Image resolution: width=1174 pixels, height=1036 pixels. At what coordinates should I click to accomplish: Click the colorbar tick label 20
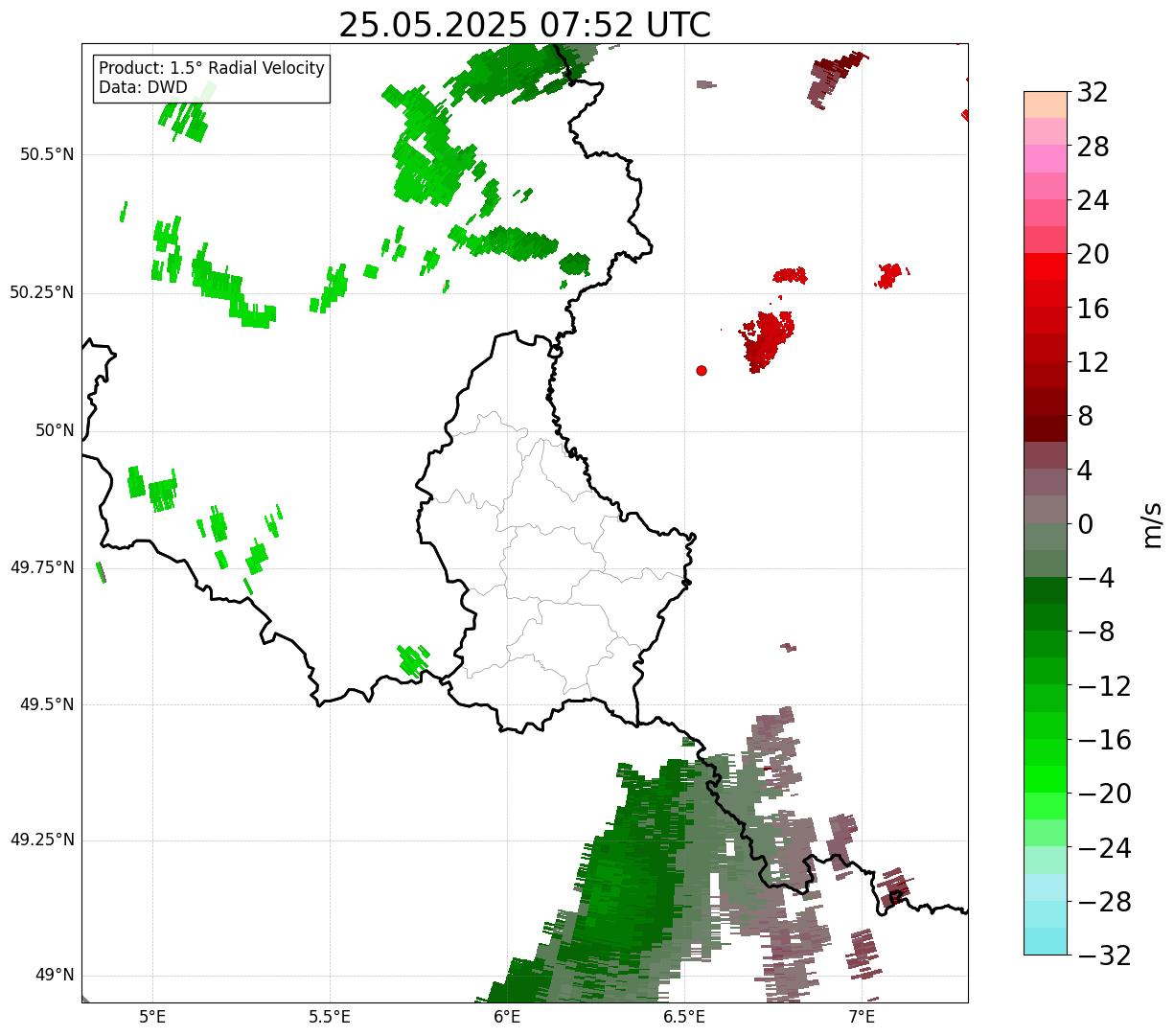click(1093, 255)
